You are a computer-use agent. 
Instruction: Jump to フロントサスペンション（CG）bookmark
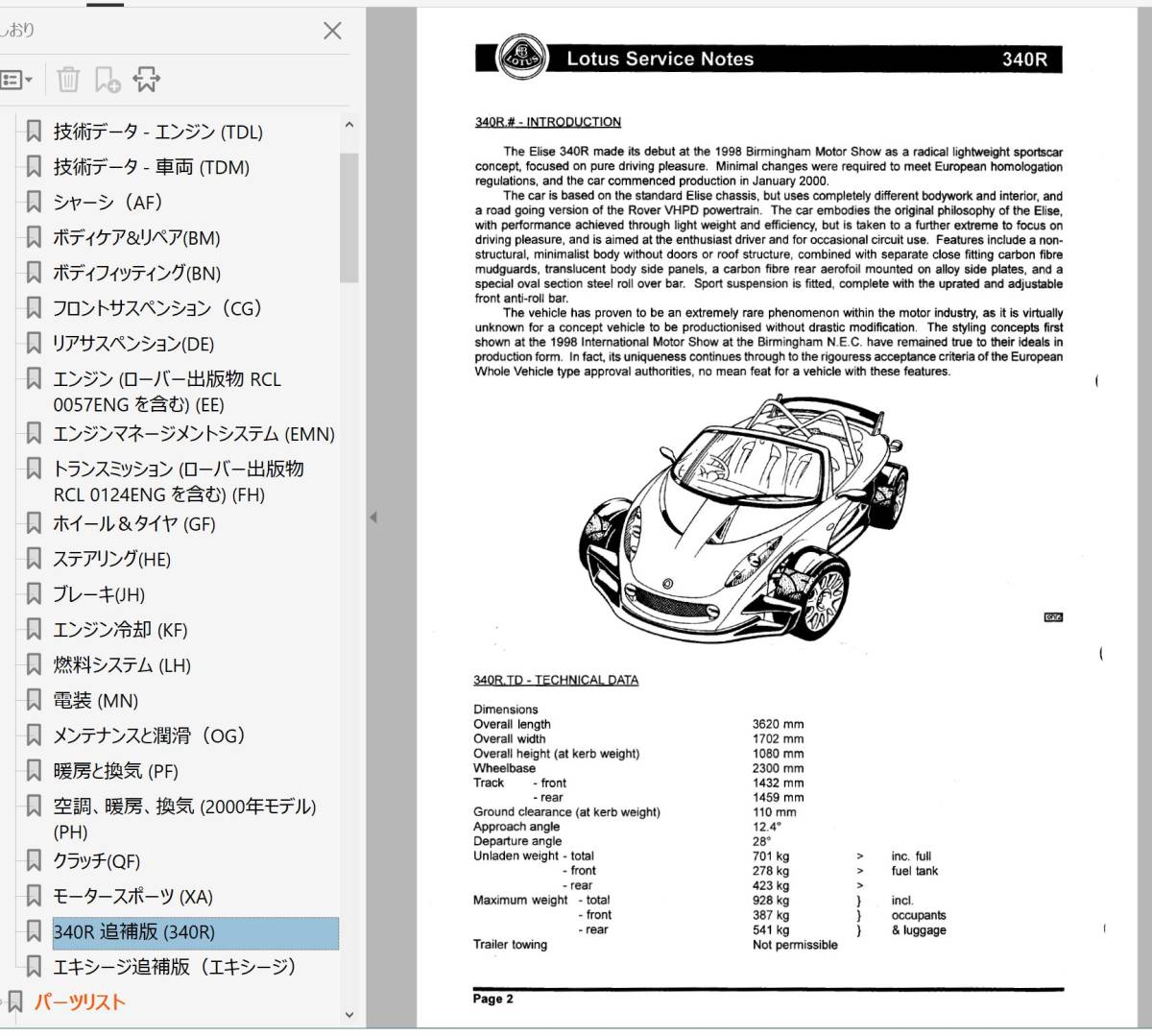pyautogui.click(x=157, y=308)
